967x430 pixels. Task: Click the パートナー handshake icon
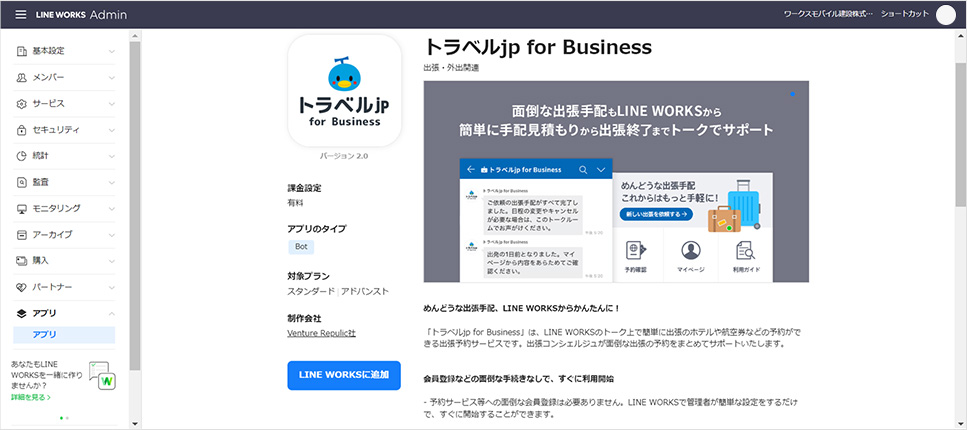pyautogui.click(x=22, y=287)
